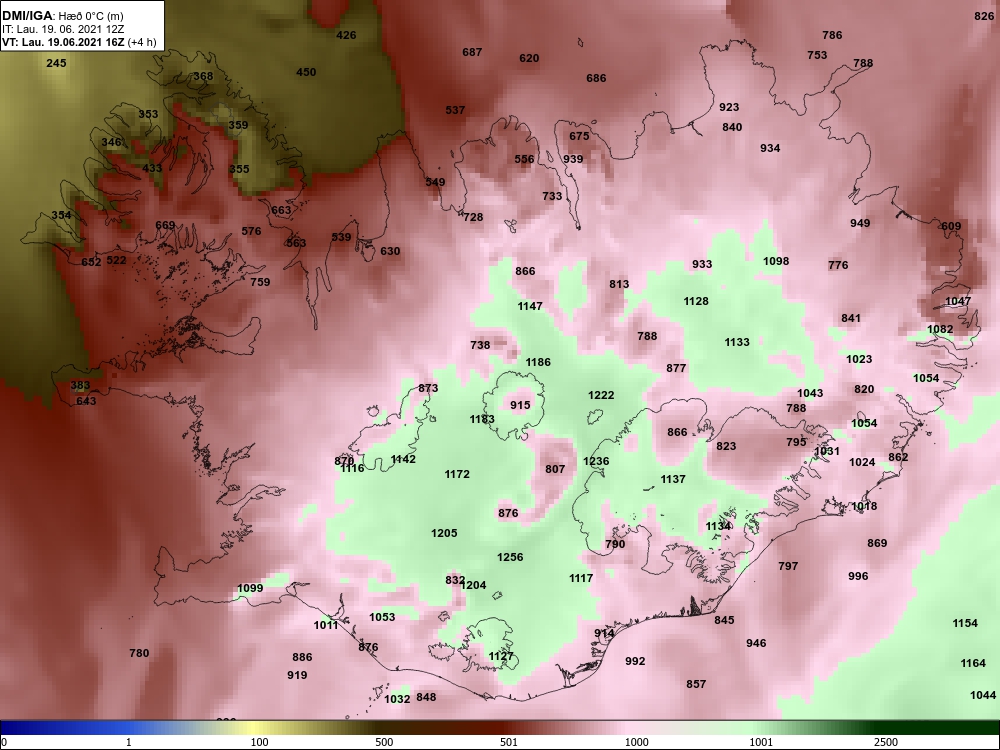Viewport: 1000px width, 750px height.
Task: Click the map value 826
Action: 984,16
